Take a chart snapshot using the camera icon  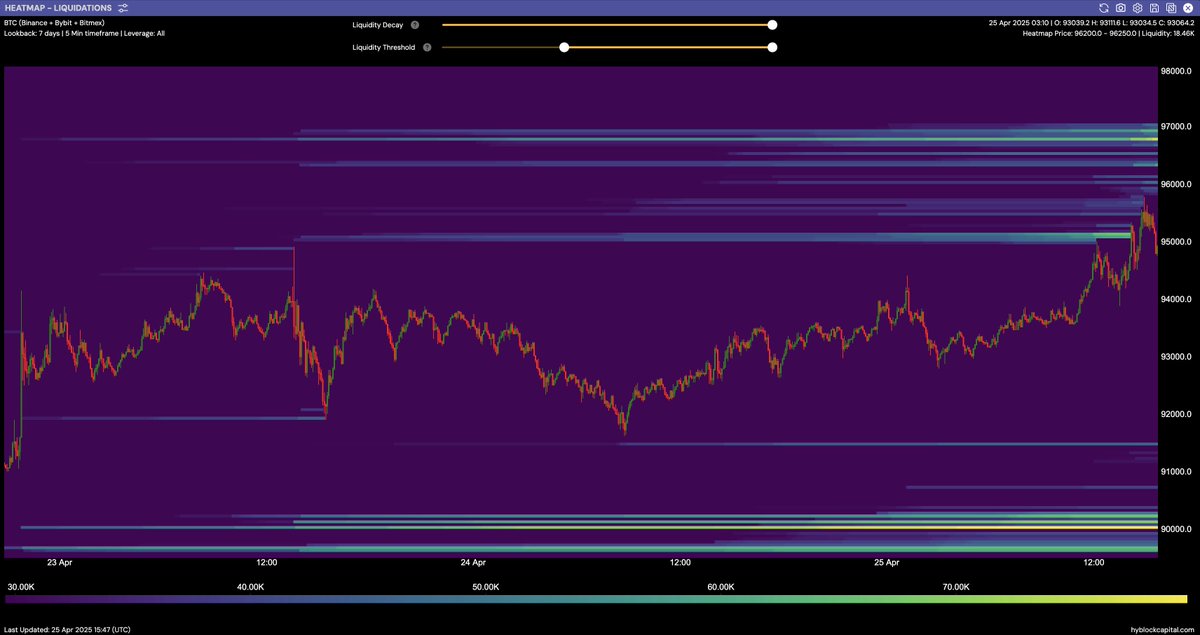(1120, 7)
